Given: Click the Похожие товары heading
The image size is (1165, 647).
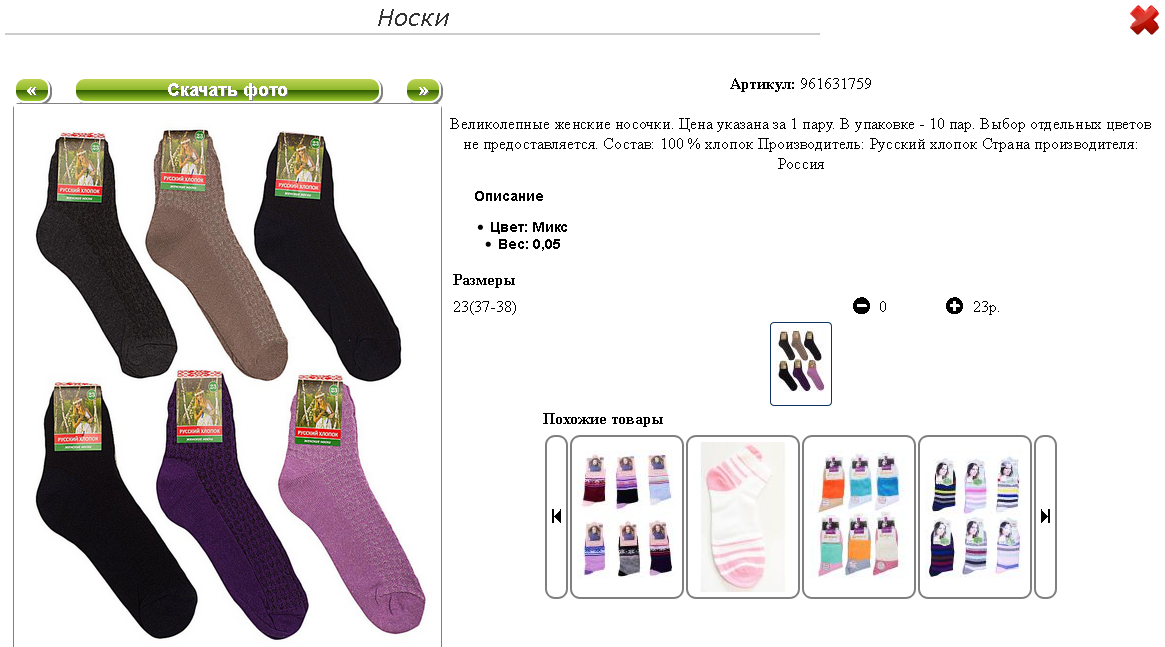Looking at the screenshot, I should pyautogui.click(x=603, y=419).
